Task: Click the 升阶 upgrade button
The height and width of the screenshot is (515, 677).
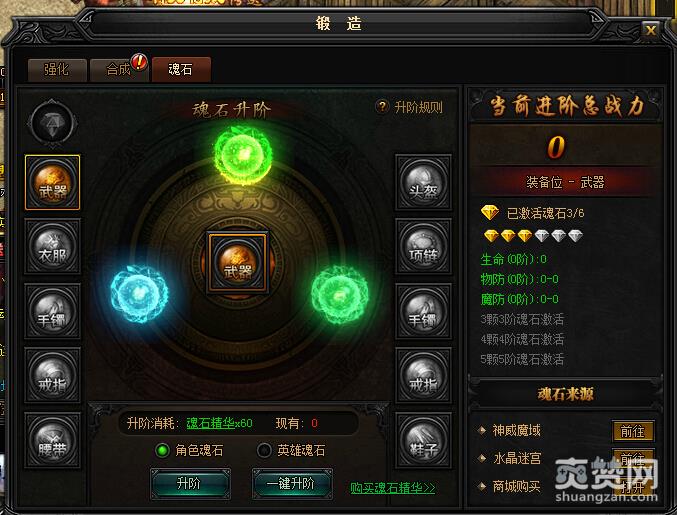Action: (190, 483)
